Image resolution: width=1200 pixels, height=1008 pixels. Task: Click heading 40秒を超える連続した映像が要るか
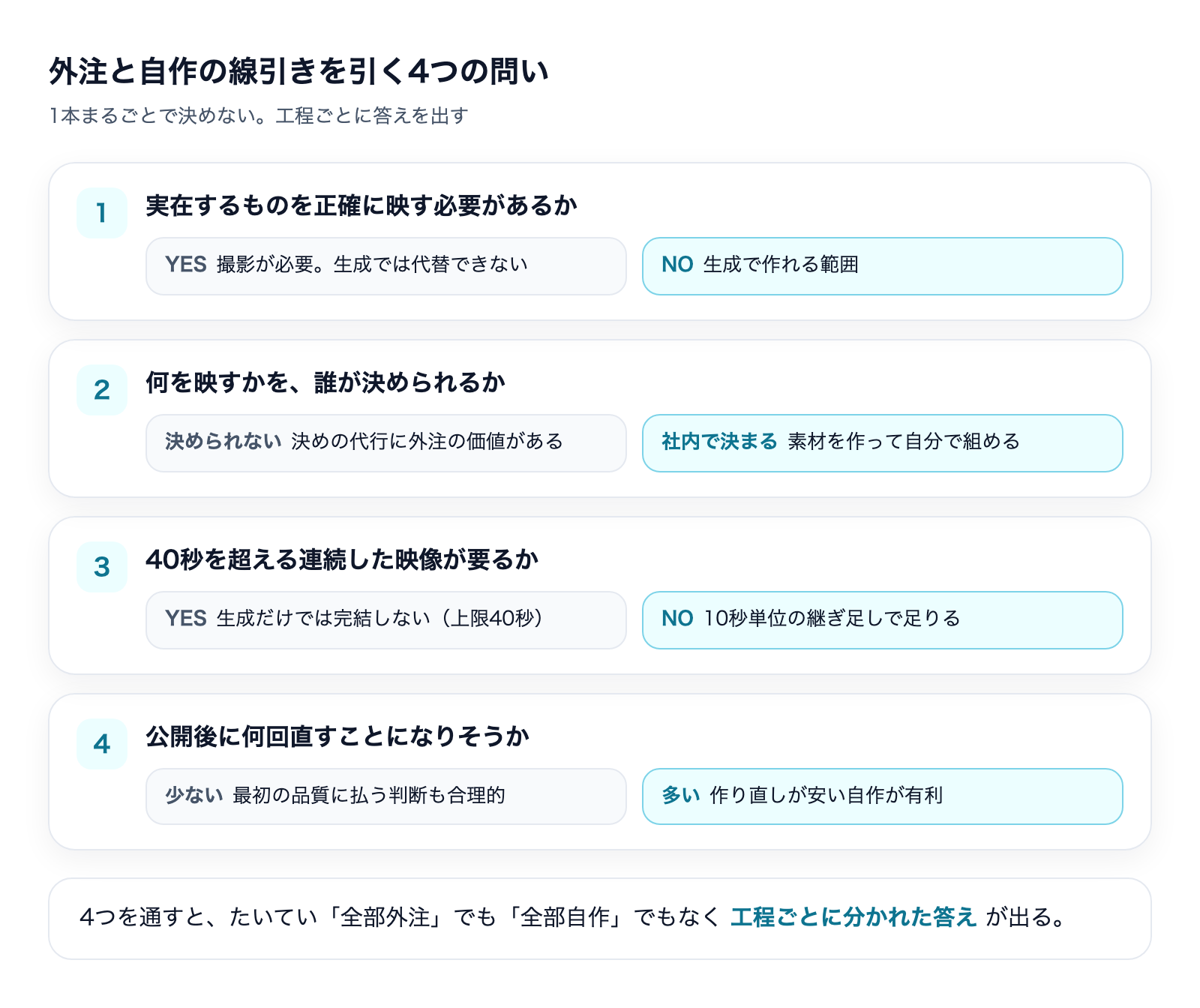[342, 559]
